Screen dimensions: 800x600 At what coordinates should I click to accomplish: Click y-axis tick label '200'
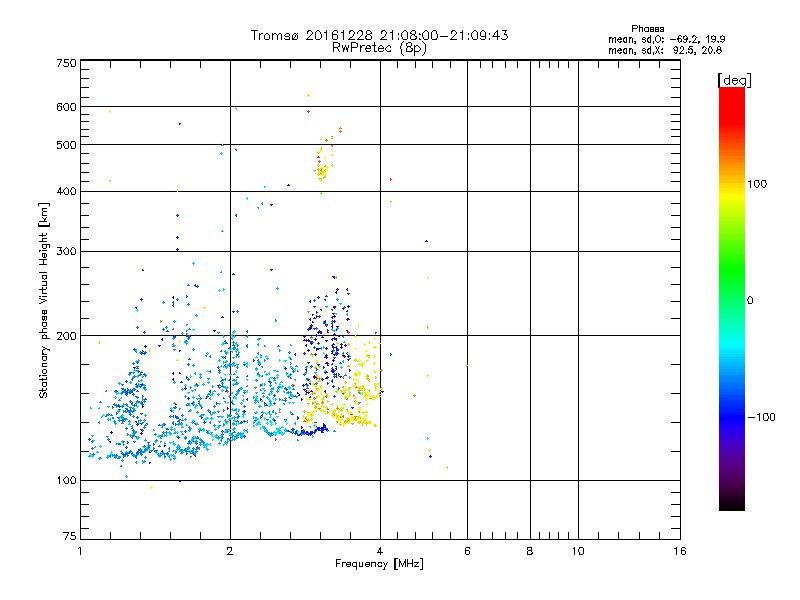66,336
